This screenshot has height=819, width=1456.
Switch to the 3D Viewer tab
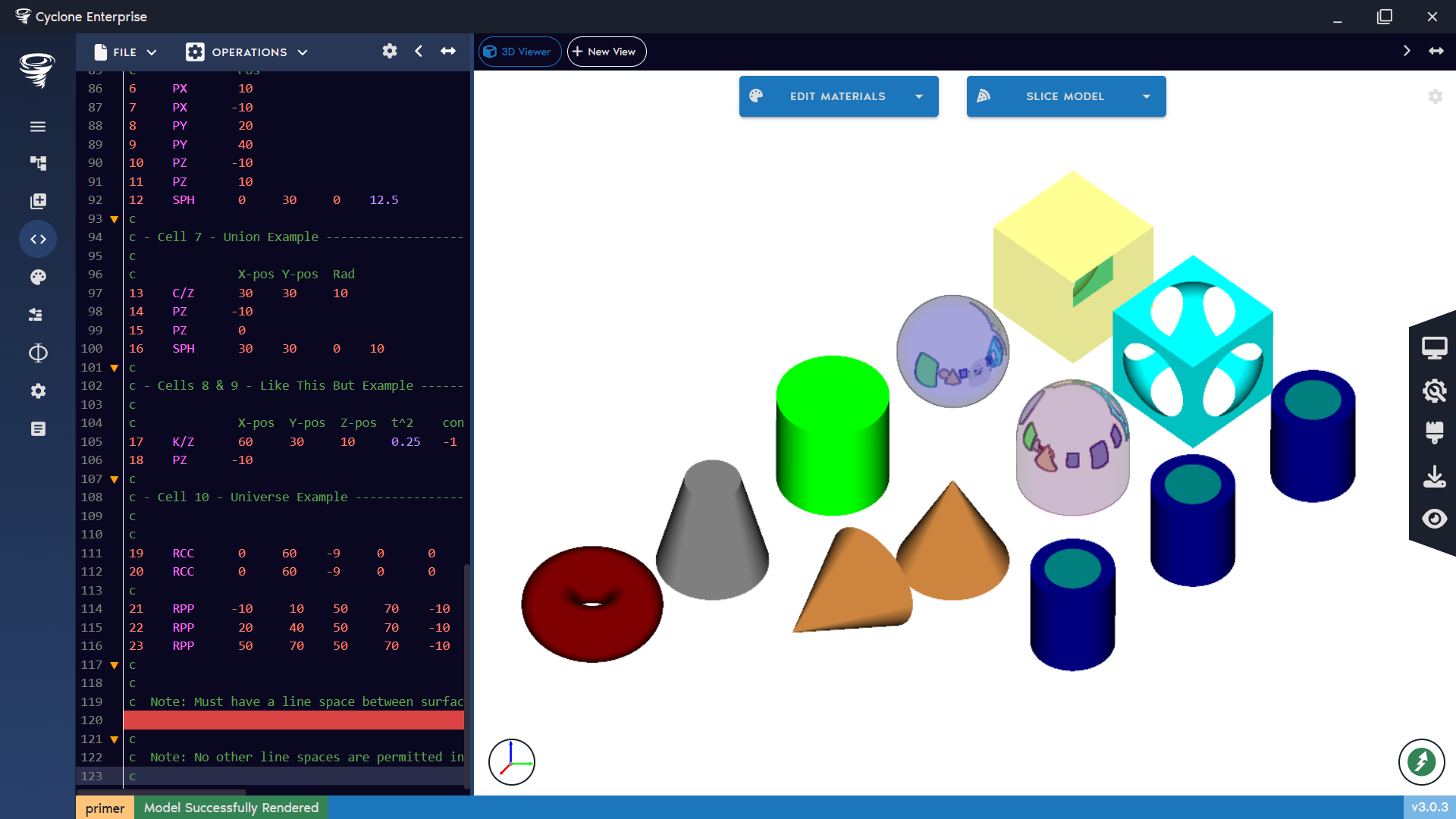[519, 52]
